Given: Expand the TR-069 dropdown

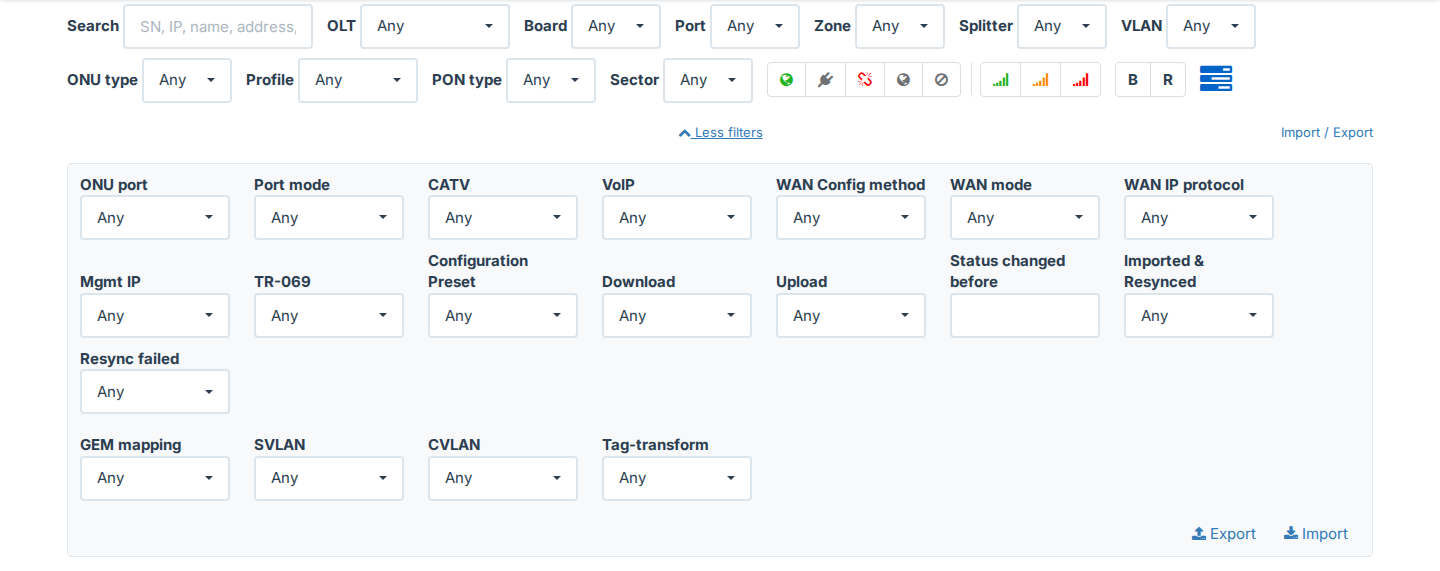Looking at the screenshot, I should [x=329, y=316].
